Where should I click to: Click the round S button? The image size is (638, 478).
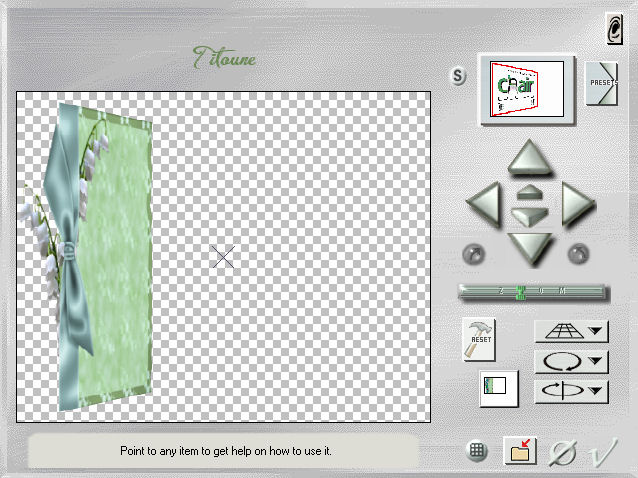click(x=458, y=76)
